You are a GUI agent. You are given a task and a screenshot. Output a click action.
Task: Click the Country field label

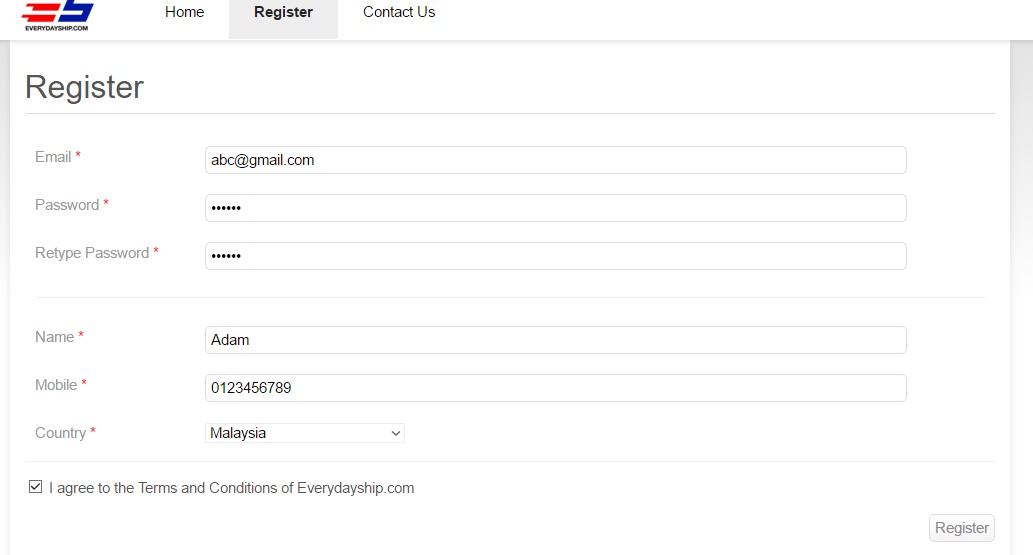pos(61,433)
